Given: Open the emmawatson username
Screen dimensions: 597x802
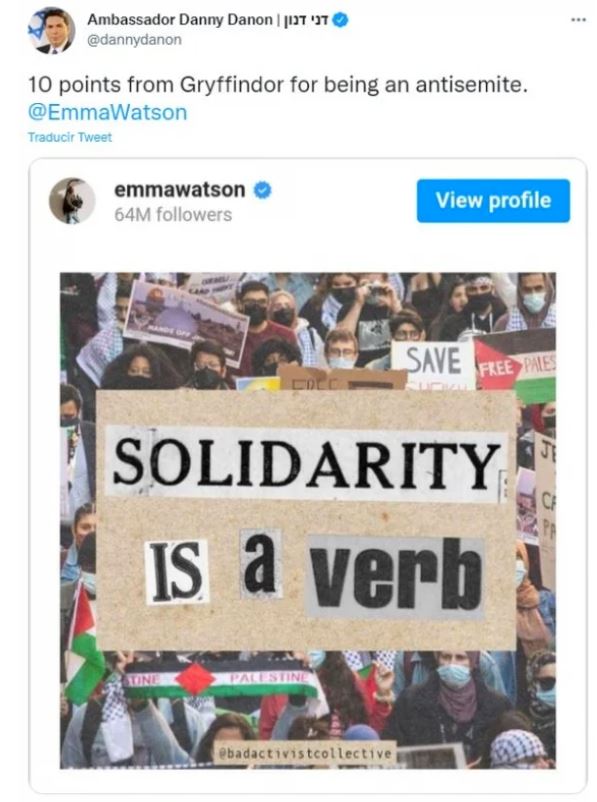Looking at the screenshot, I should pyautogui.click(x=180, y=189).
